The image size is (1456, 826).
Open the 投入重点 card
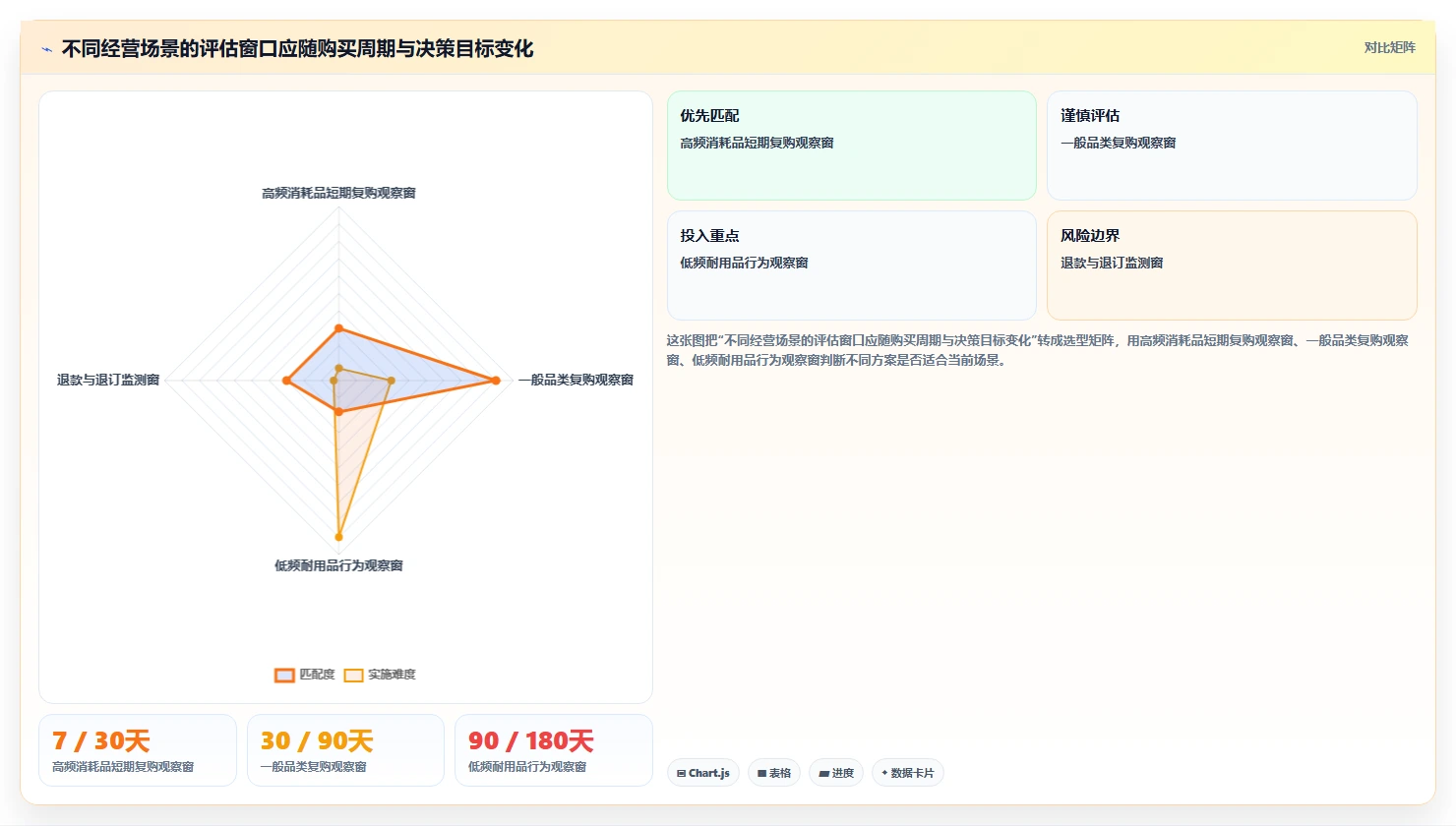pos(852,265)
